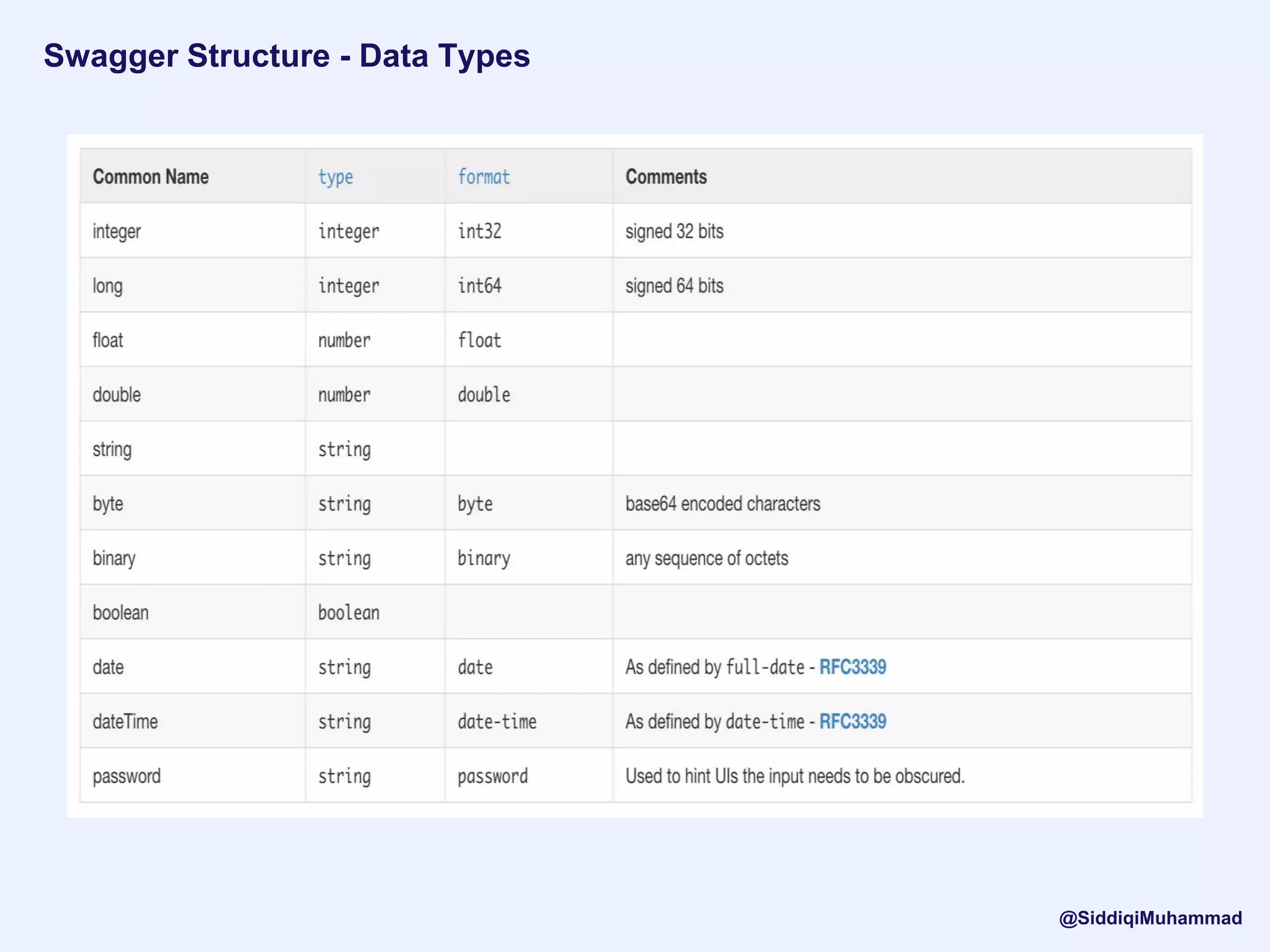Click the 'Common Name' column header
Viewport: 1270px width, 952px height.
coord(151,177)
